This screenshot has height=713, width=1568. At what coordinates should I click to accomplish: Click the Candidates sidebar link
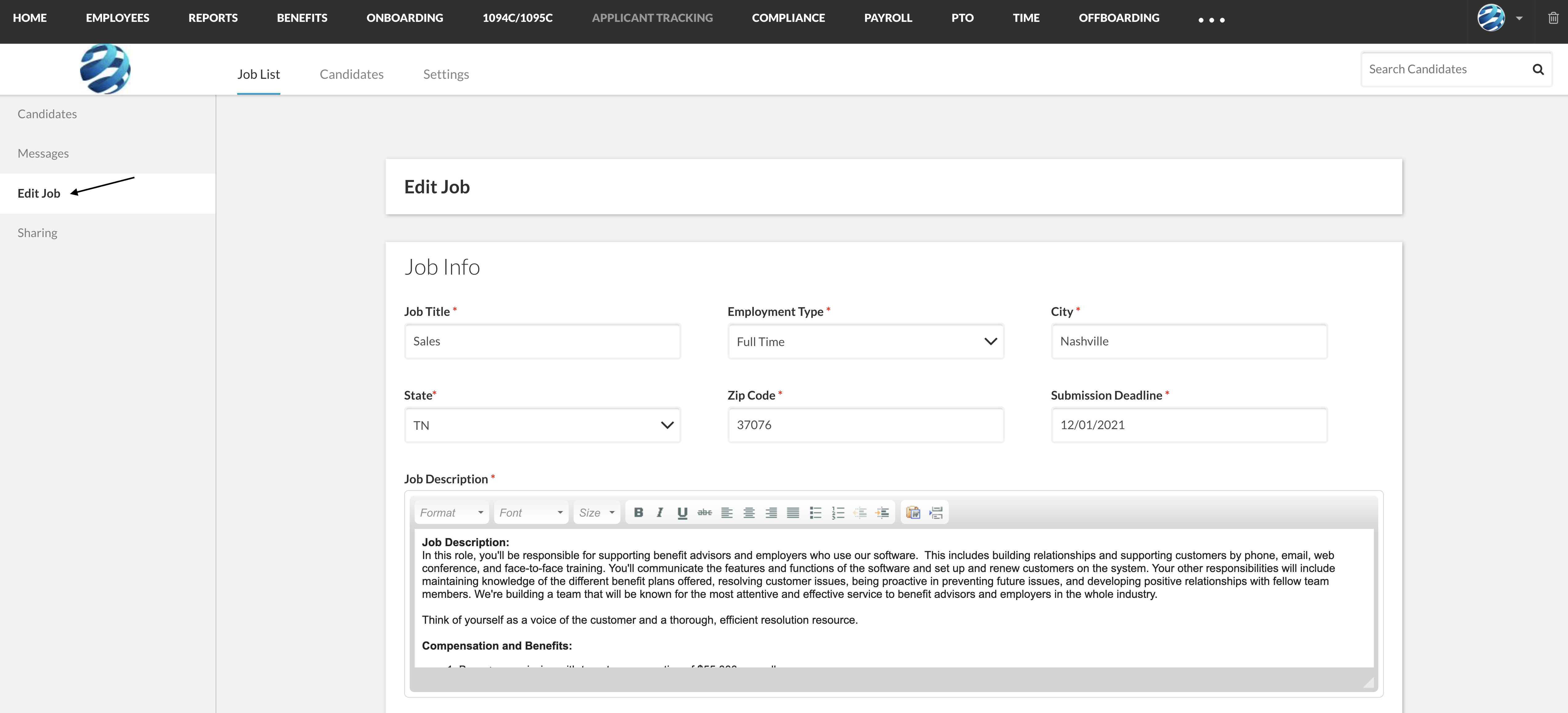(x=47, y=113)
